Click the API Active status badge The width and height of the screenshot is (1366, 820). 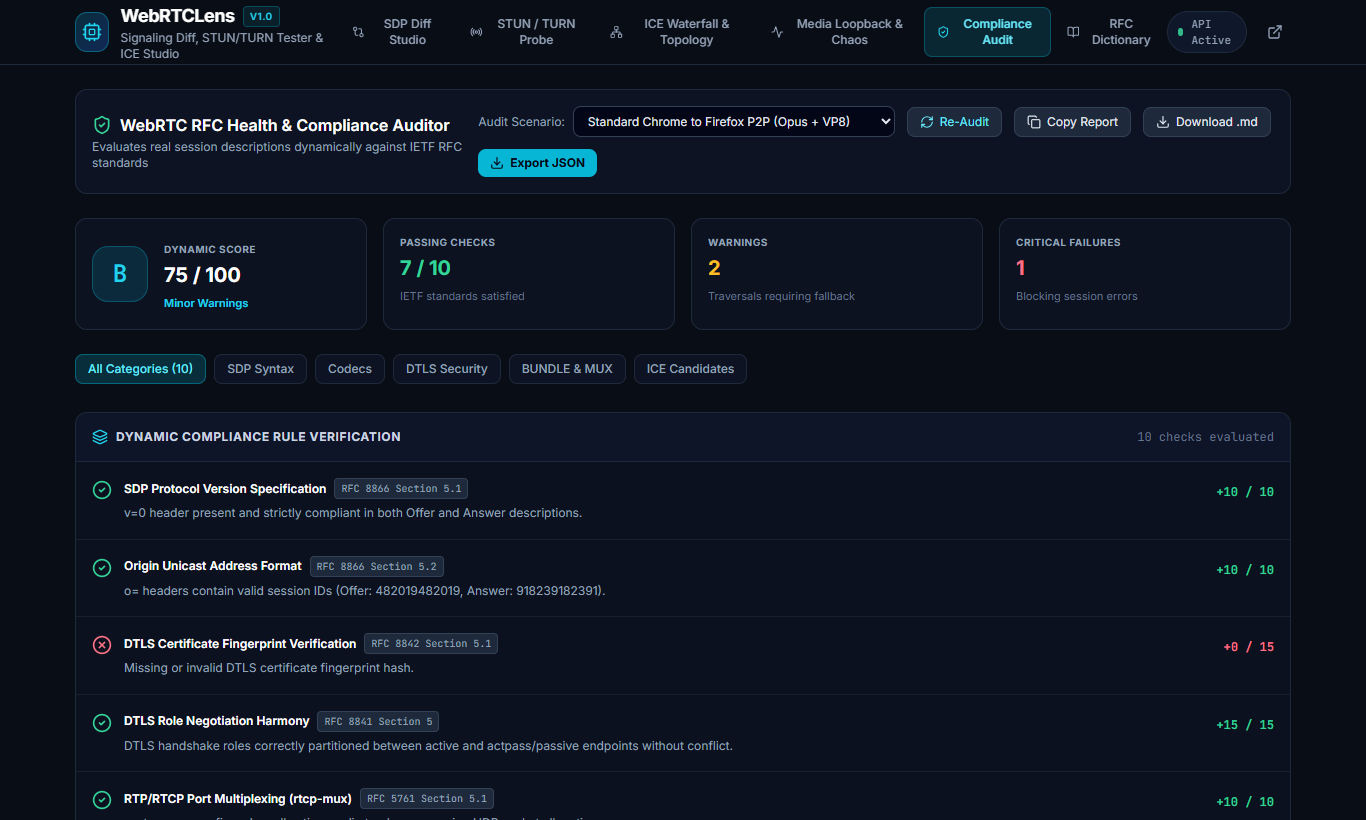point(1207,32)
